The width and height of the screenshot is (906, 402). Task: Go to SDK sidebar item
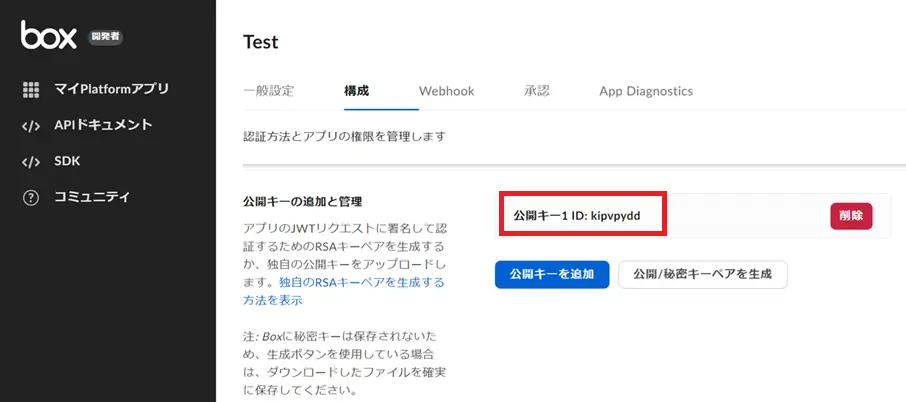67,161
